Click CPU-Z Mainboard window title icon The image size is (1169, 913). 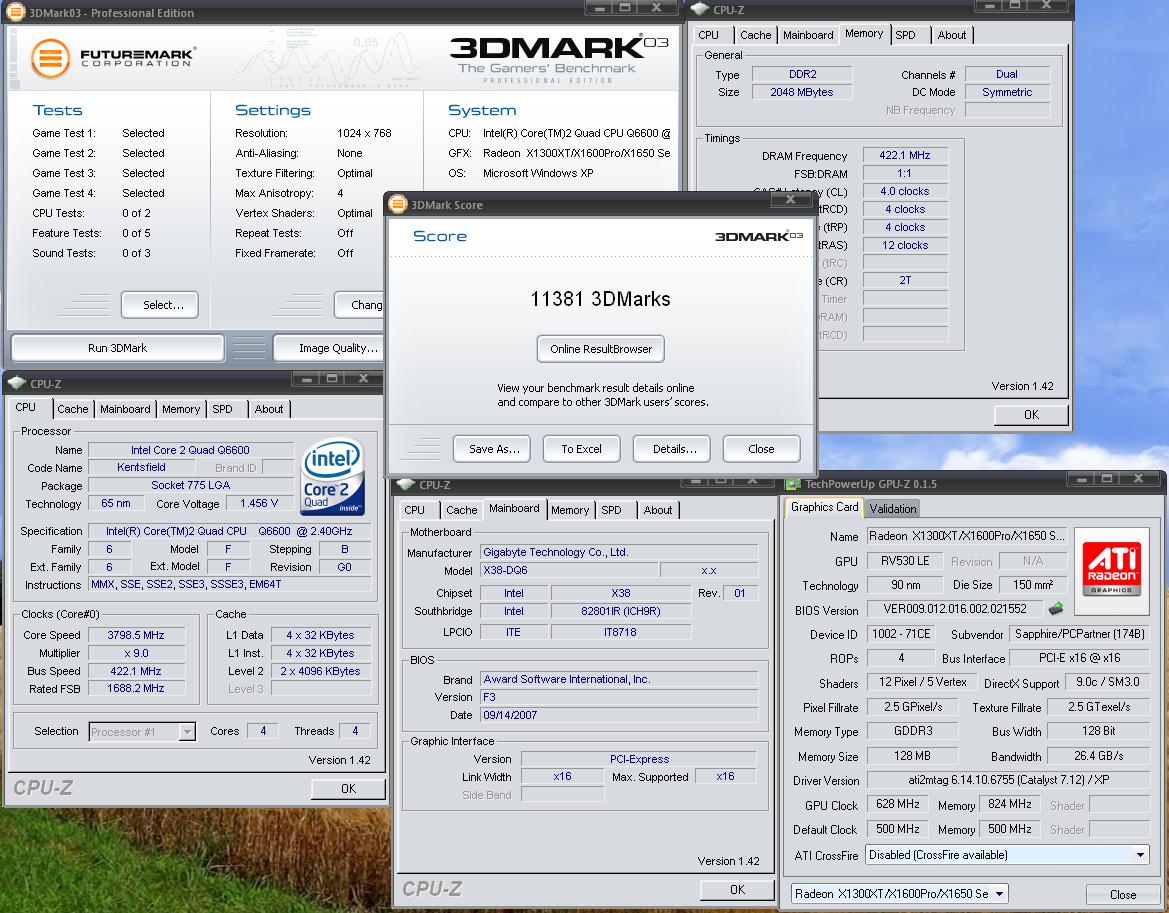(x=406, y=484)
